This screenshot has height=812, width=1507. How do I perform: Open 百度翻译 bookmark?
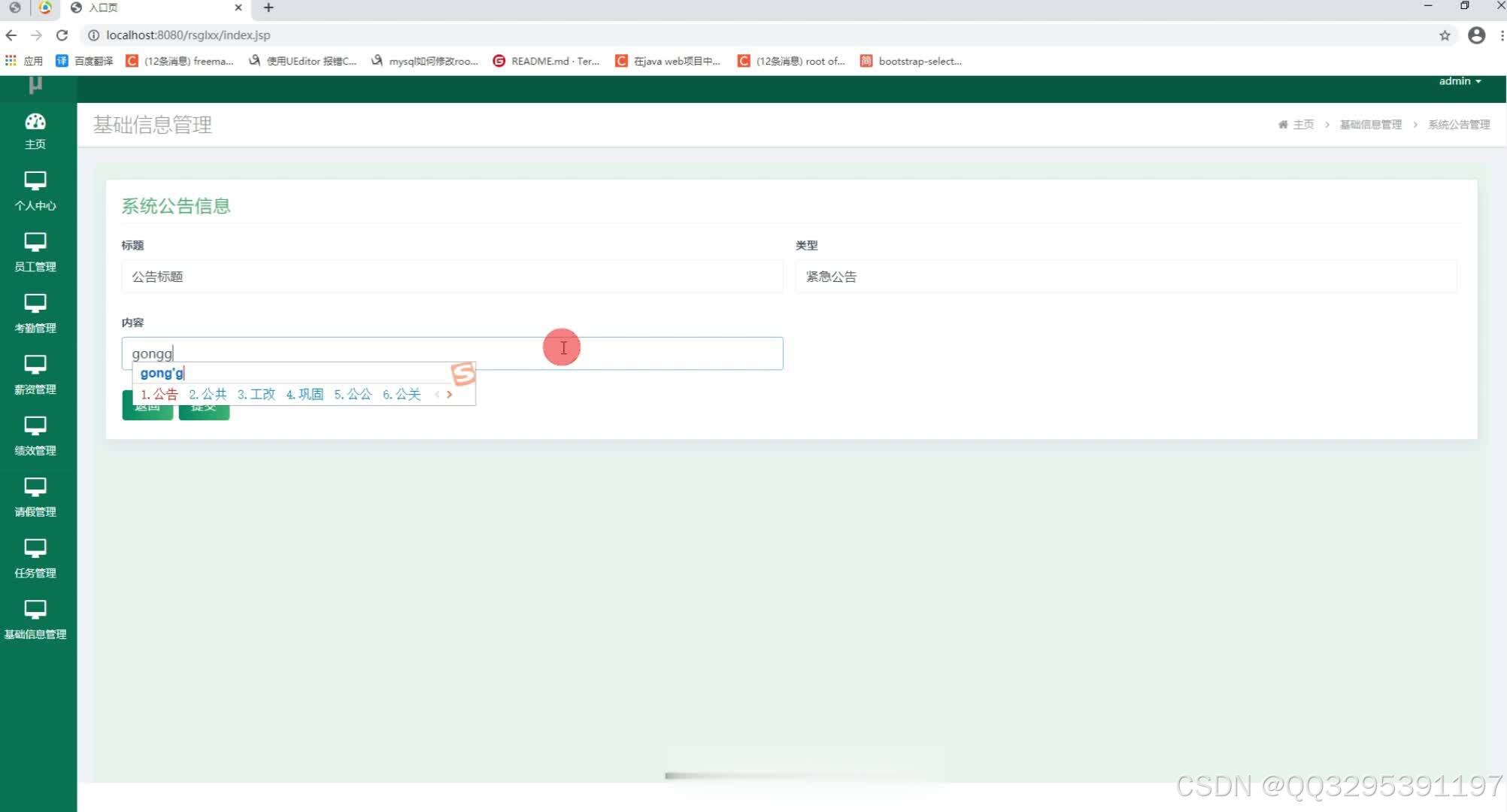84,61
